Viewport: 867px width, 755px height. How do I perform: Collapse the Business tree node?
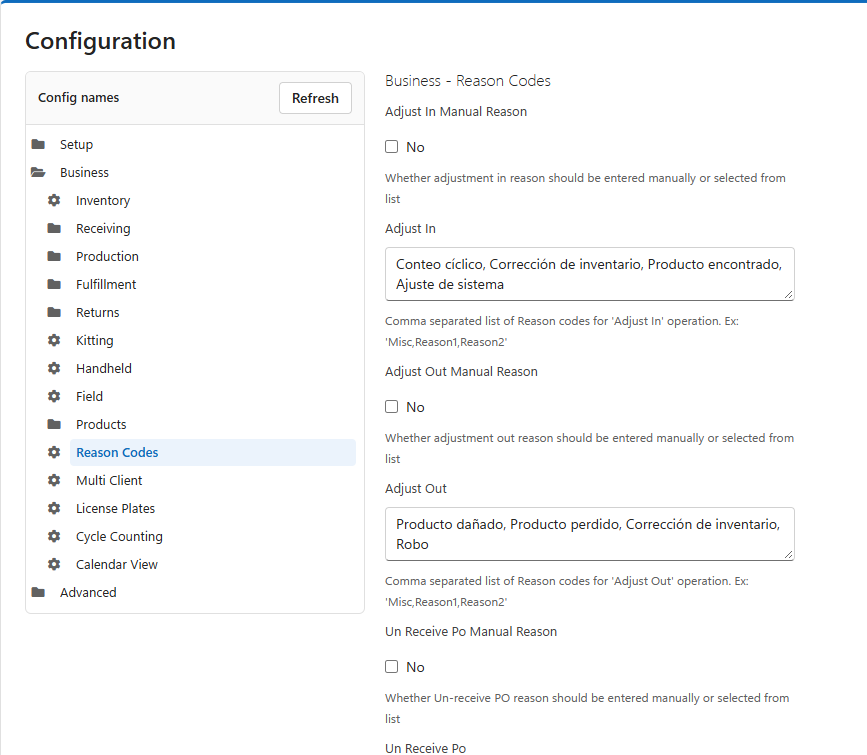[x=84, y=173]
